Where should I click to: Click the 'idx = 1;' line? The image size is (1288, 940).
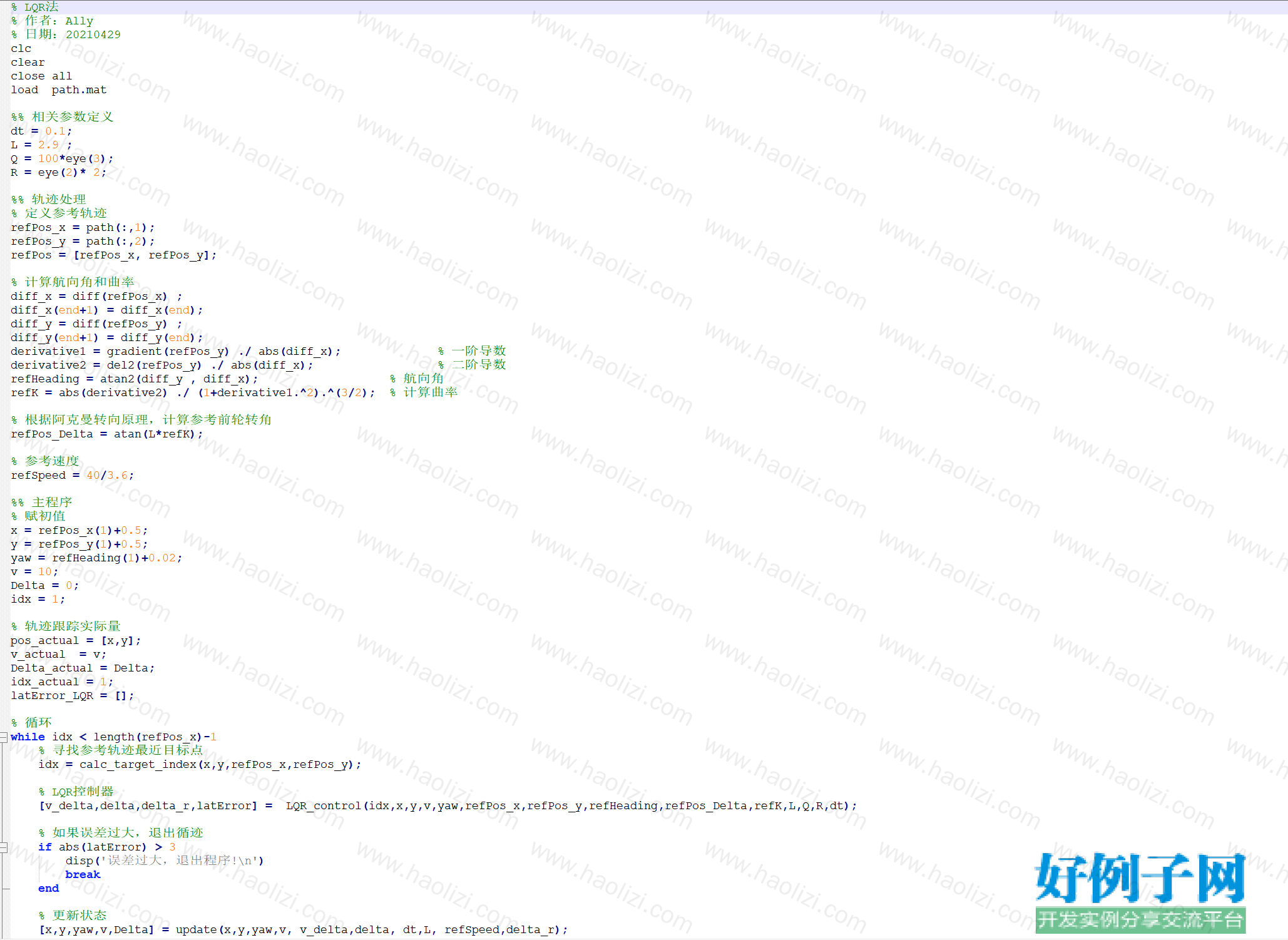(x=38, y=600)
